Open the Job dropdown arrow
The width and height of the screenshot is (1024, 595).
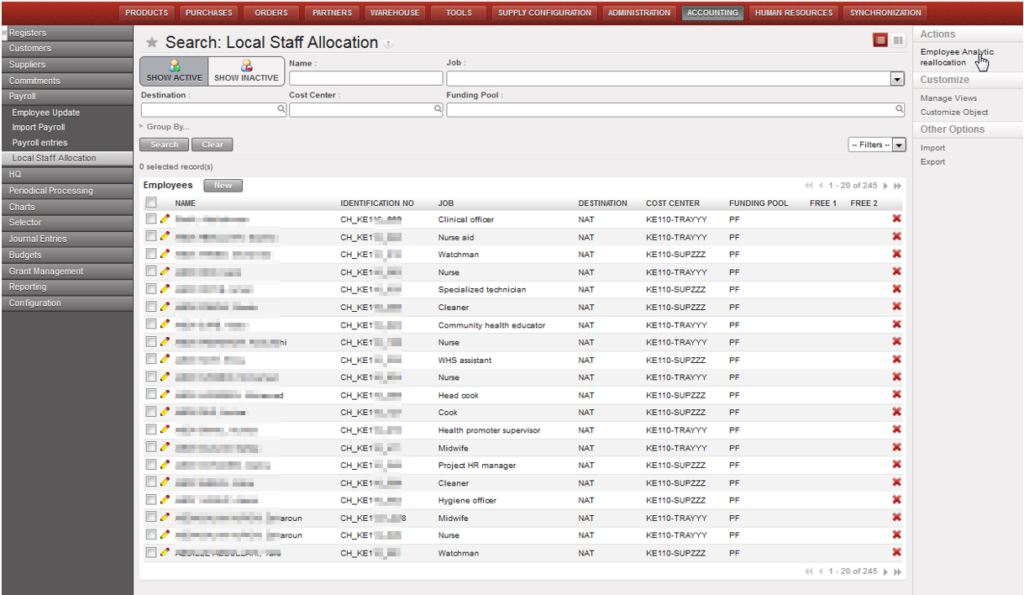[x=897, y=79]
